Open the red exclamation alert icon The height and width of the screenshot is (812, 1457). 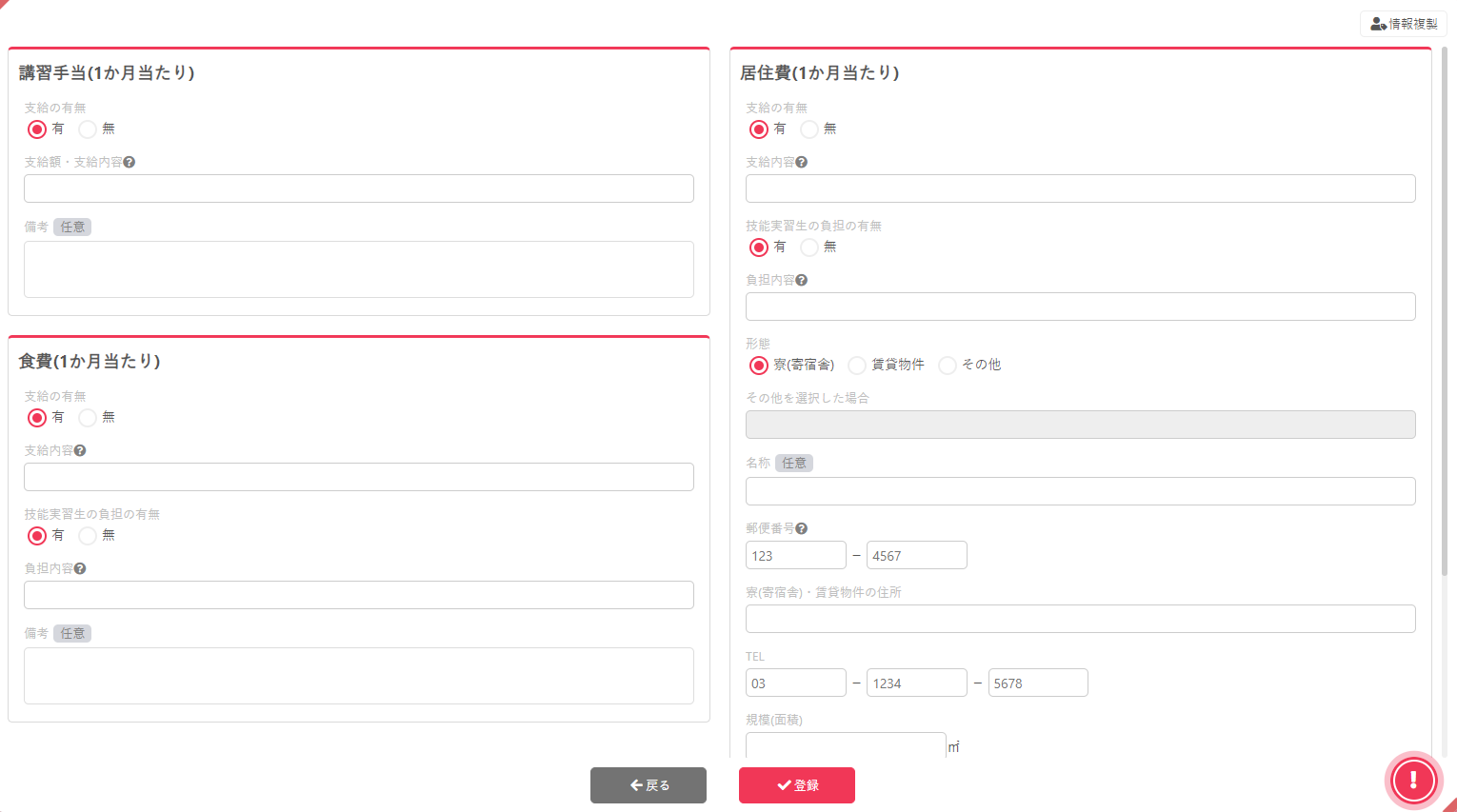point(1413,781)
